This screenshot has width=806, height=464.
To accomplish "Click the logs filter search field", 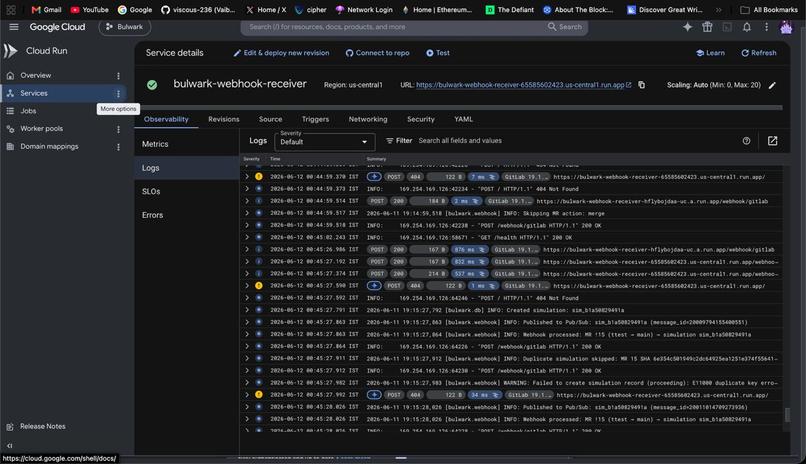I will tap(575, 141).
